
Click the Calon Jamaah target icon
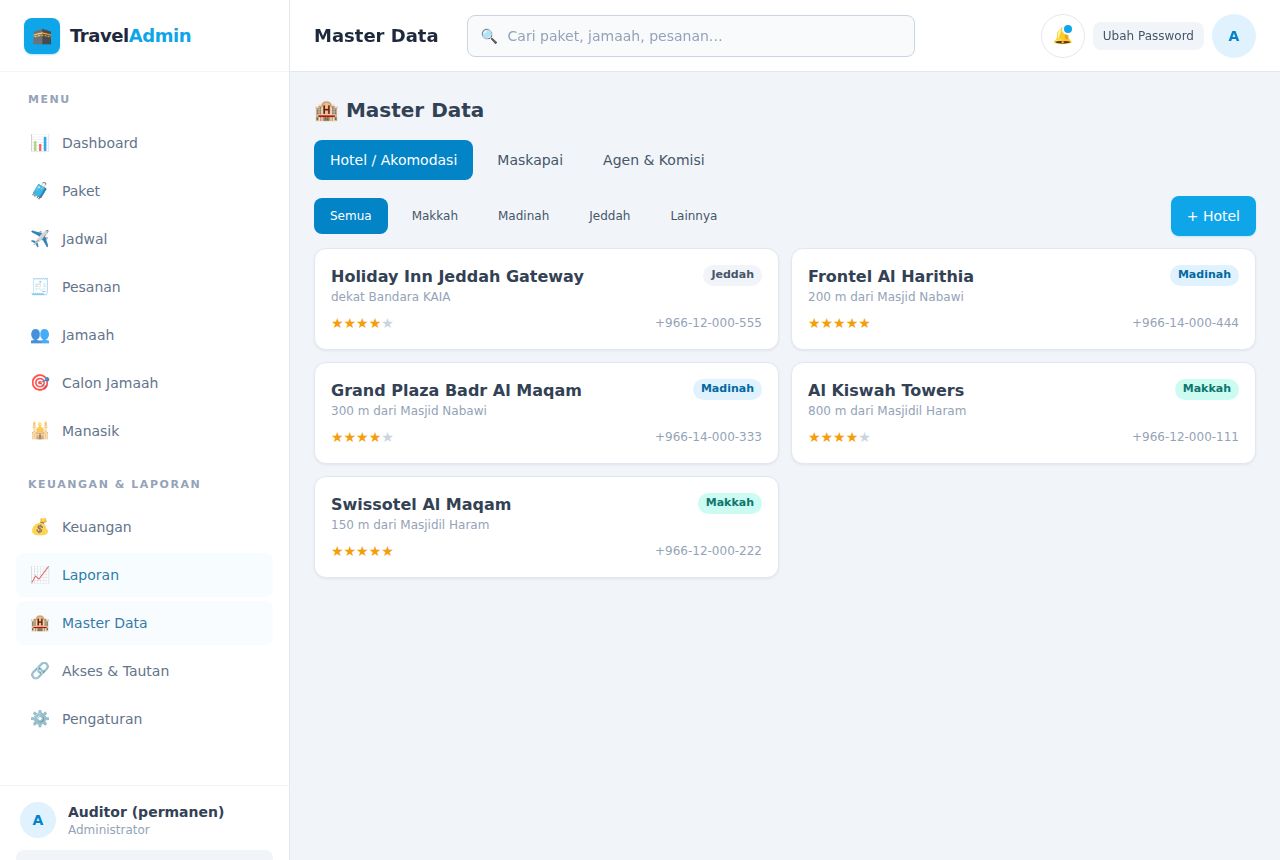(40, 383)
